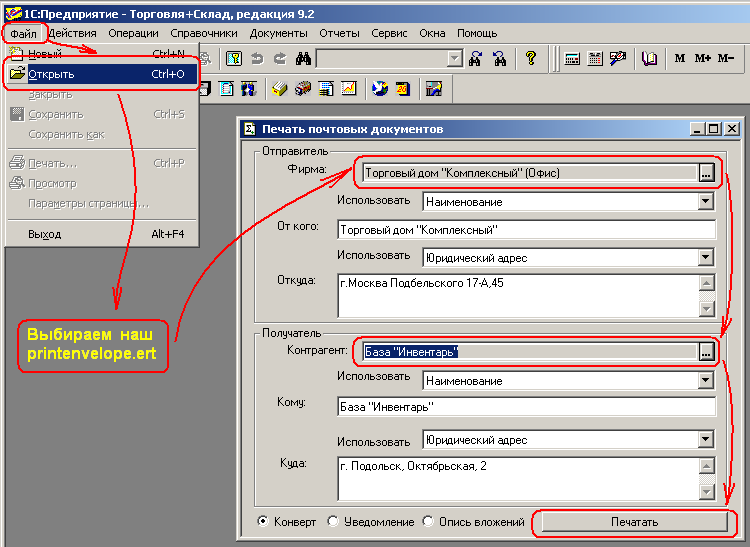750x547 pixels.
Task: Click the От кого input field
Action: 526,230
